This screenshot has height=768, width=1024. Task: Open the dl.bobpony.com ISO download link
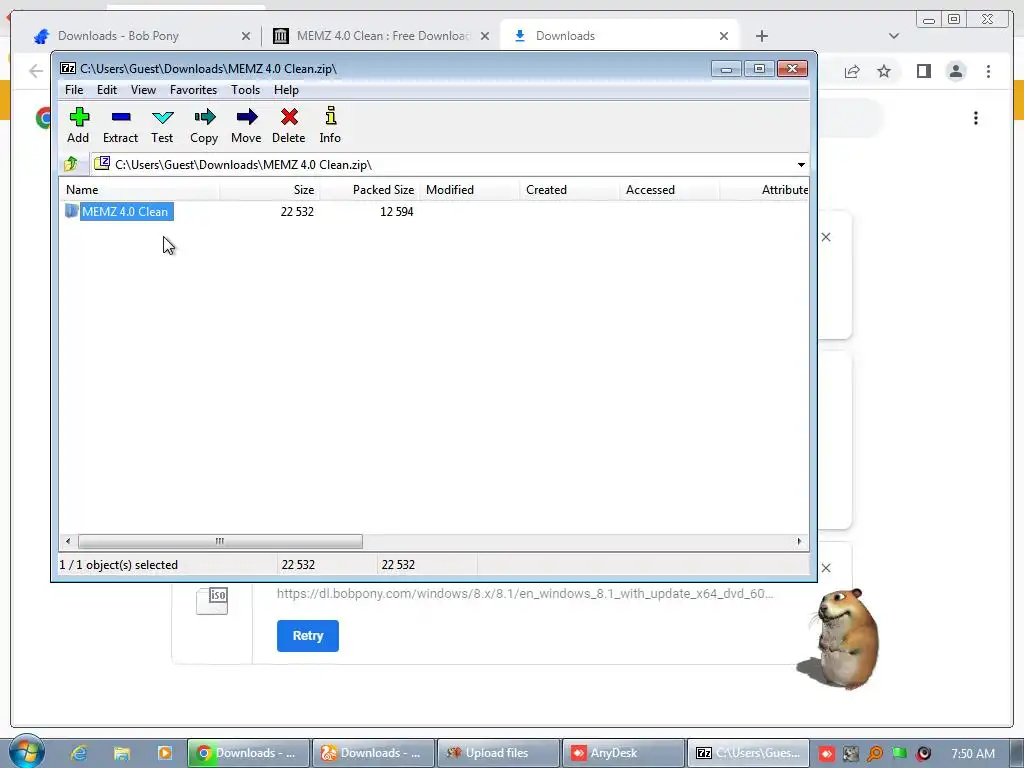(x=524, y=594)
